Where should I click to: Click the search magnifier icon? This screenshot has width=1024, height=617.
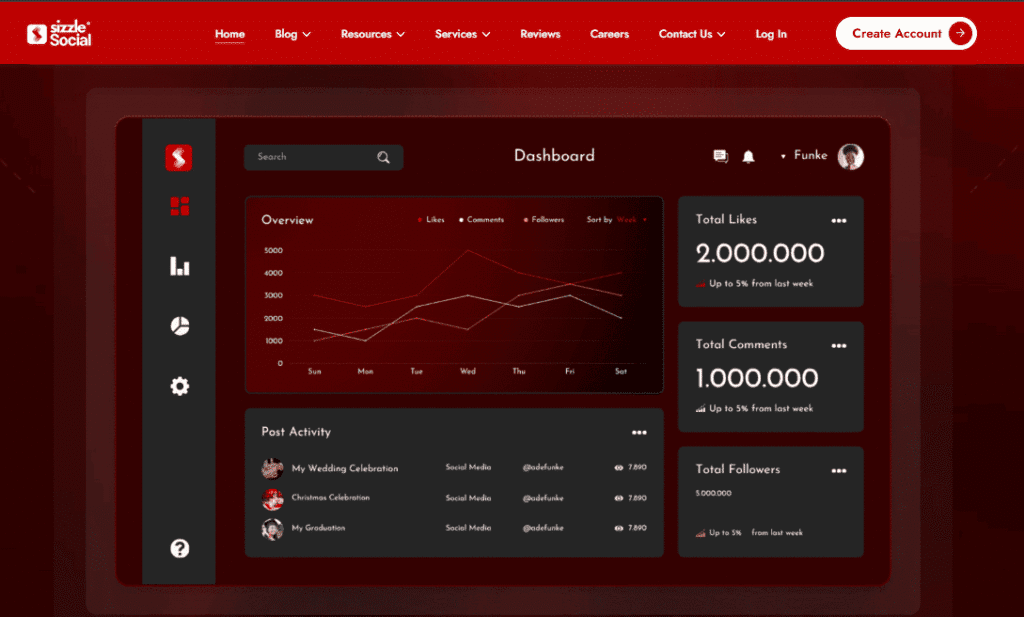[x=383, y=157]
